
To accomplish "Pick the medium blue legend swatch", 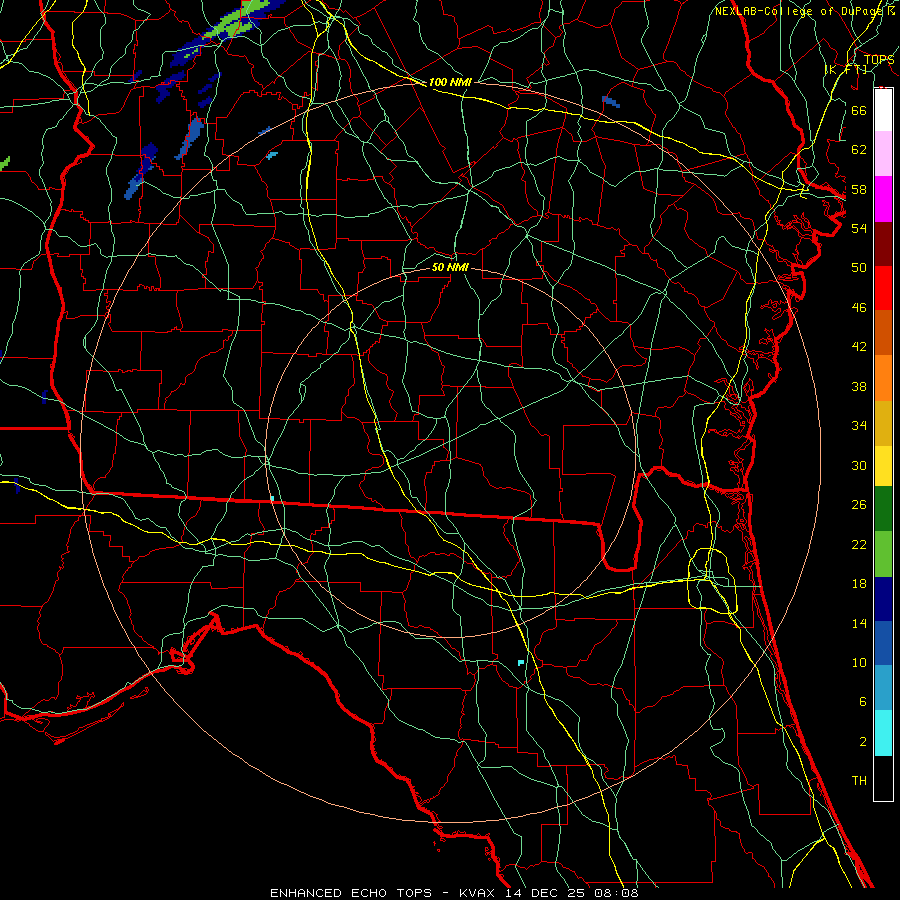I will pyautogui.click(x=883, y=643).
